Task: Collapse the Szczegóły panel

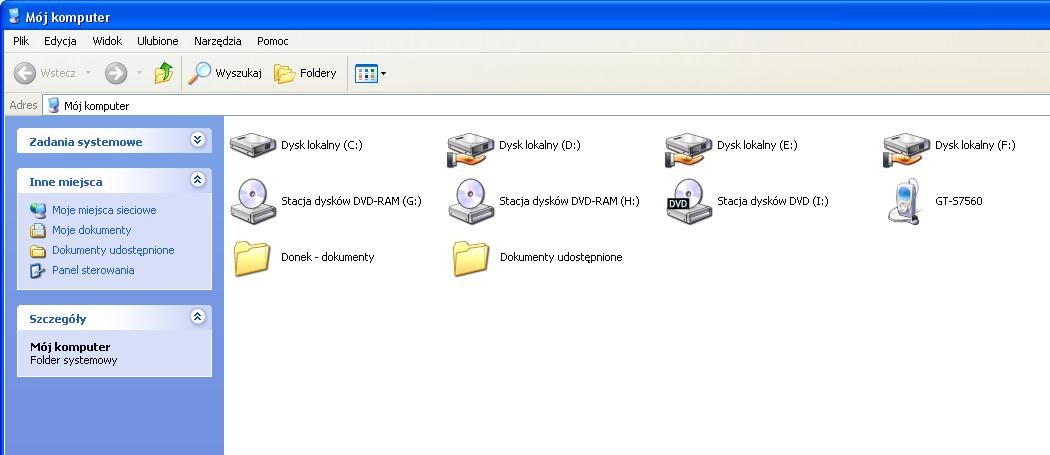Action: [x=197, y=317]
